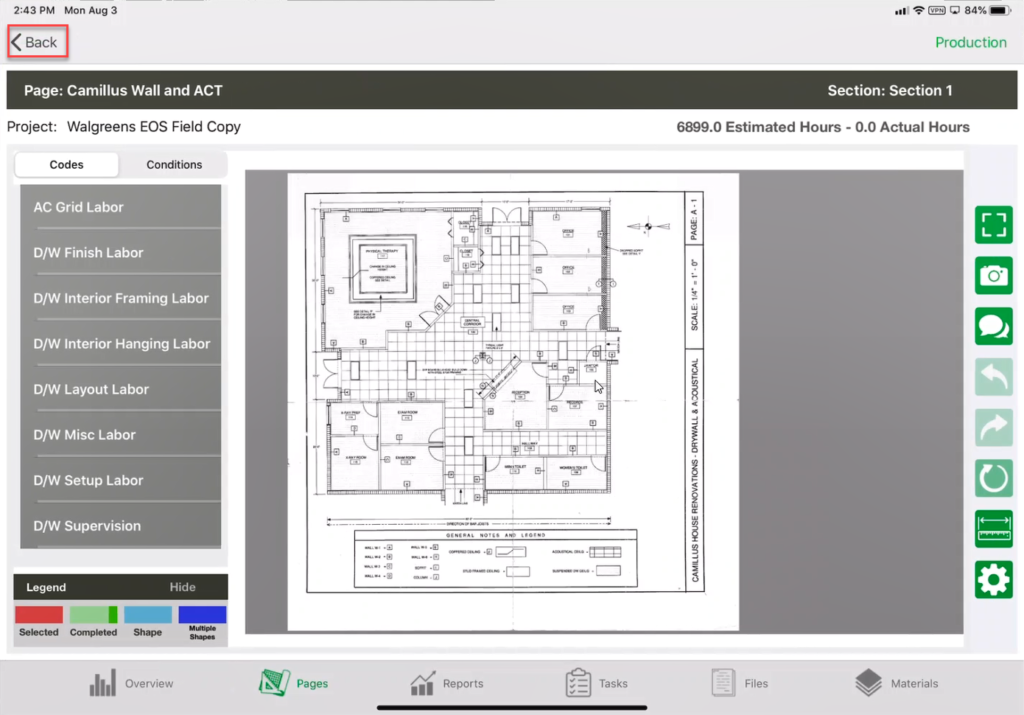1024x715 pixels.
Task: Click the undo arrow icon
Action: [993, 377]
